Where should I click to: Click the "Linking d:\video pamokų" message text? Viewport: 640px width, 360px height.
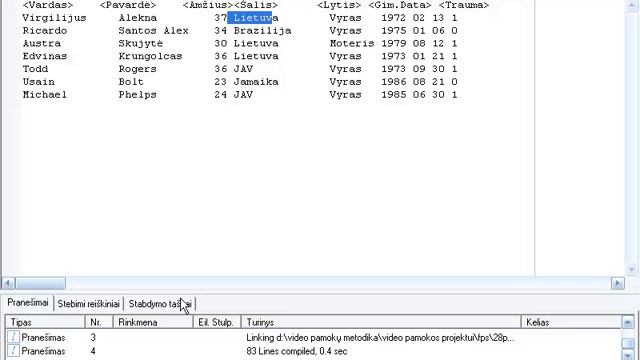pos(380,338)
